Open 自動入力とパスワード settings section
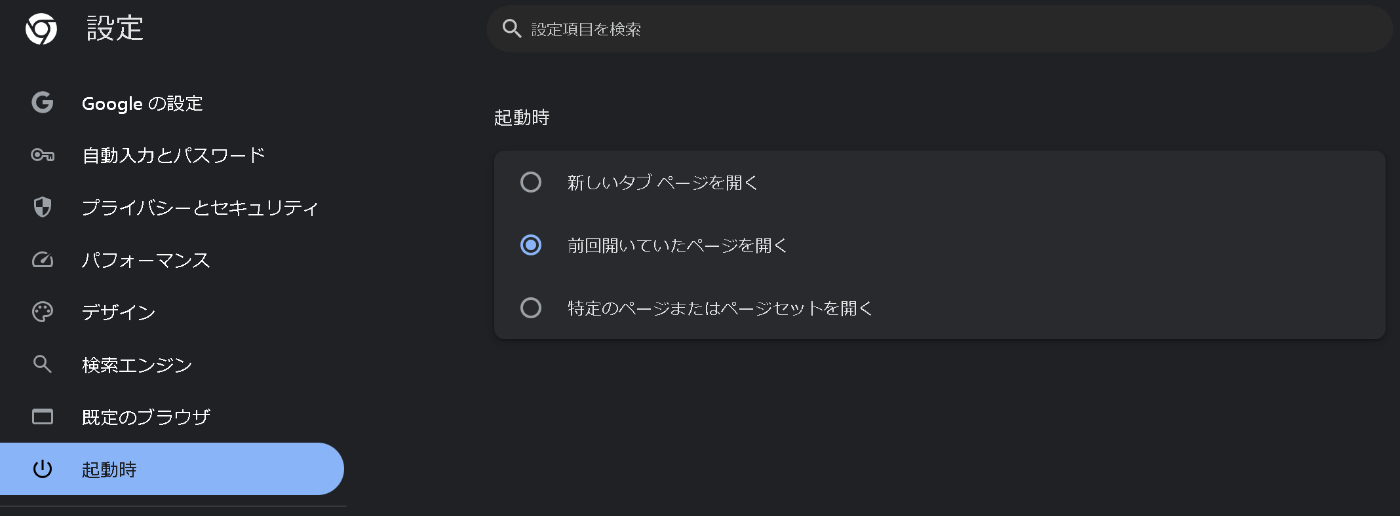This screenshot has height=516, width=1400. tap(173, 155)
